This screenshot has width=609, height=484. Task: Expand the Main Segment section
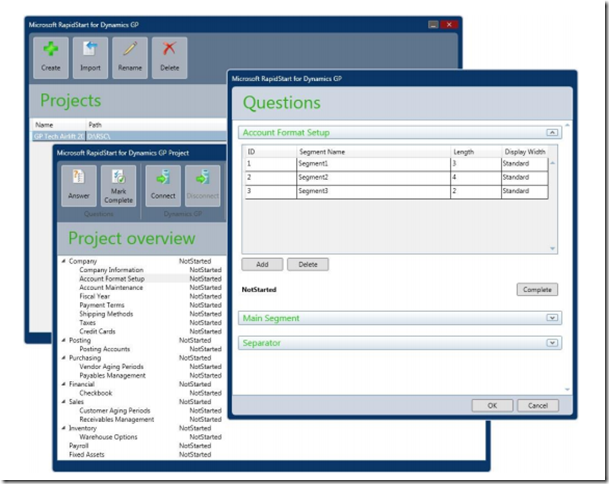tap(552, 318)
